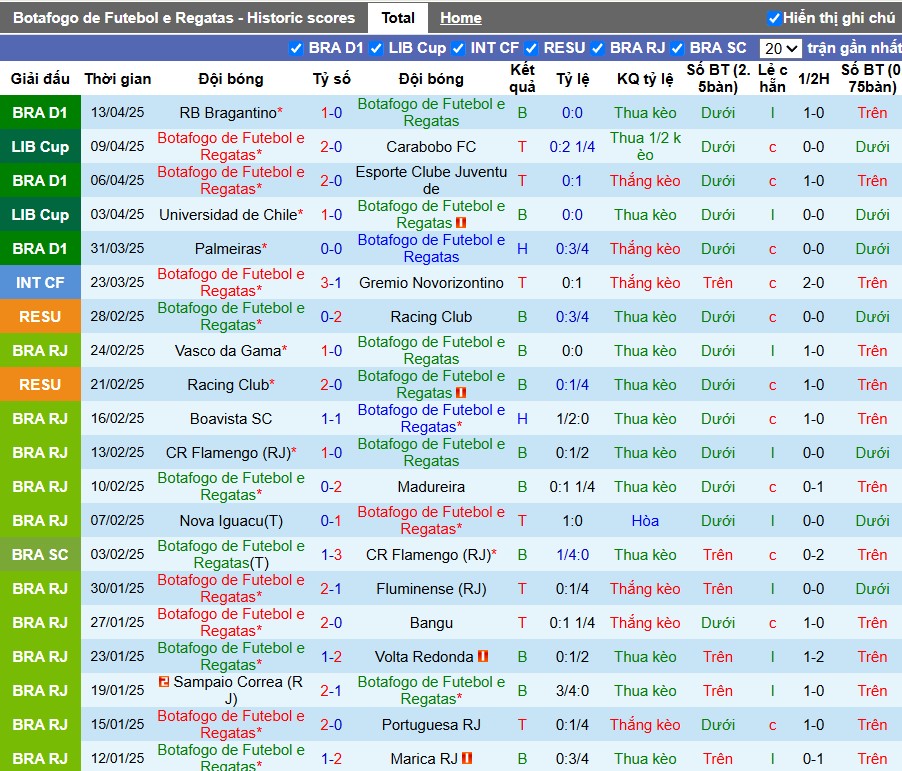The width and height of the screenshot is (902, 771).
Task: Uncheck the BRA D1 filter checkbox
Action: (296, 48)
